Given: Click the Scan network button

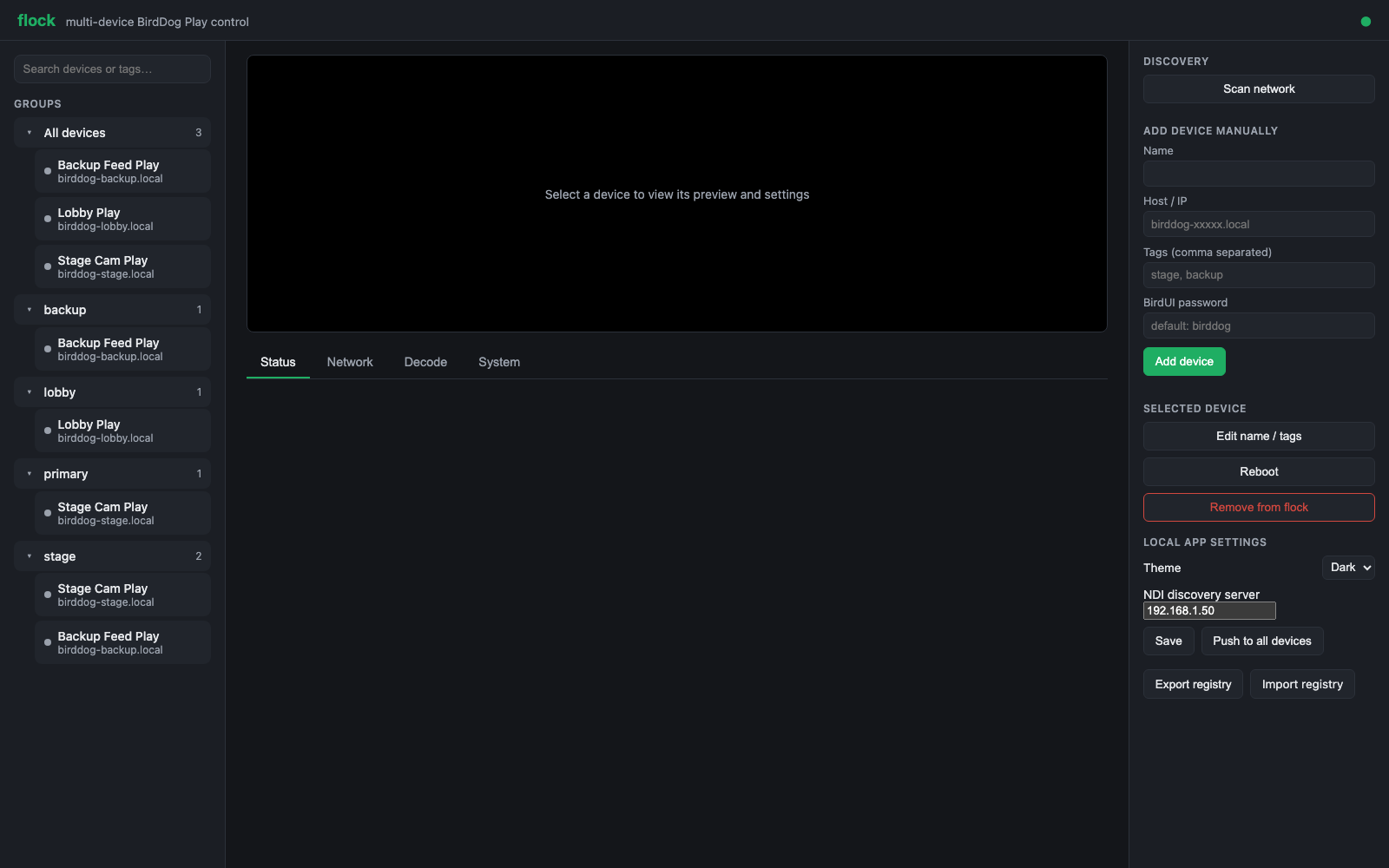Looking at the screenshot, I should (x=1259, y=89).
